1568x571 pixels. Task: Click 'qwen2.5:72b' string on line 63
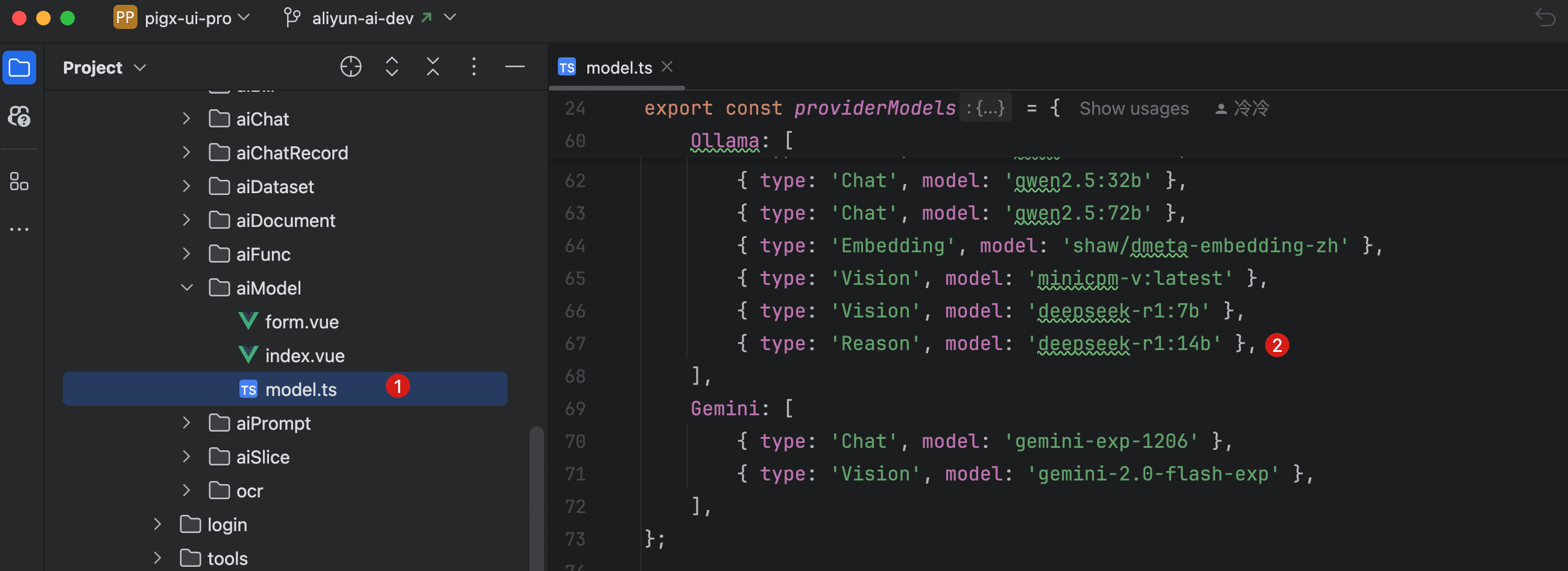[1077, 212]
